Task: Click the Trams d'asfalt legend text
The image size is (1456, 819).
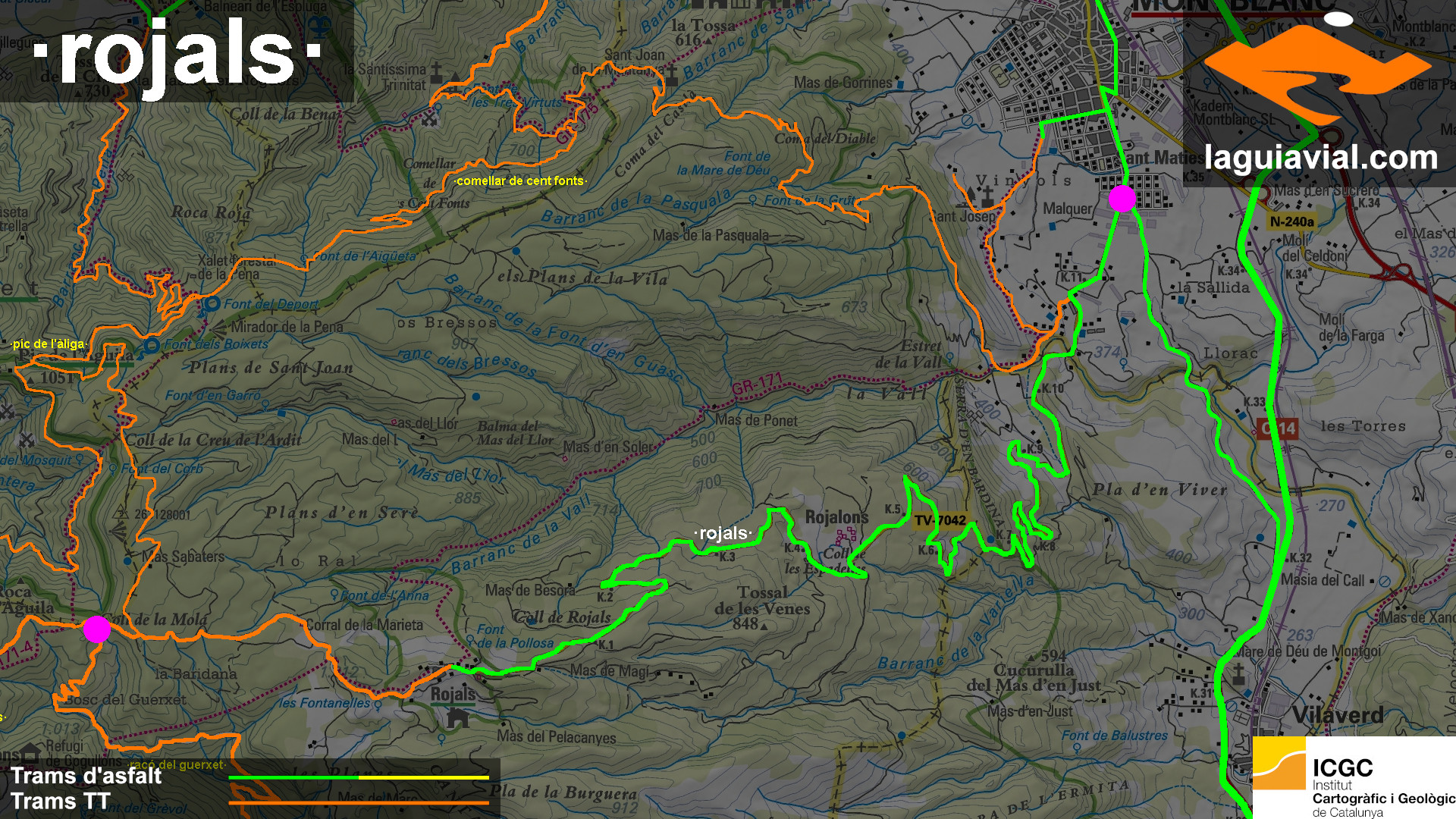Action: (86, 776)
